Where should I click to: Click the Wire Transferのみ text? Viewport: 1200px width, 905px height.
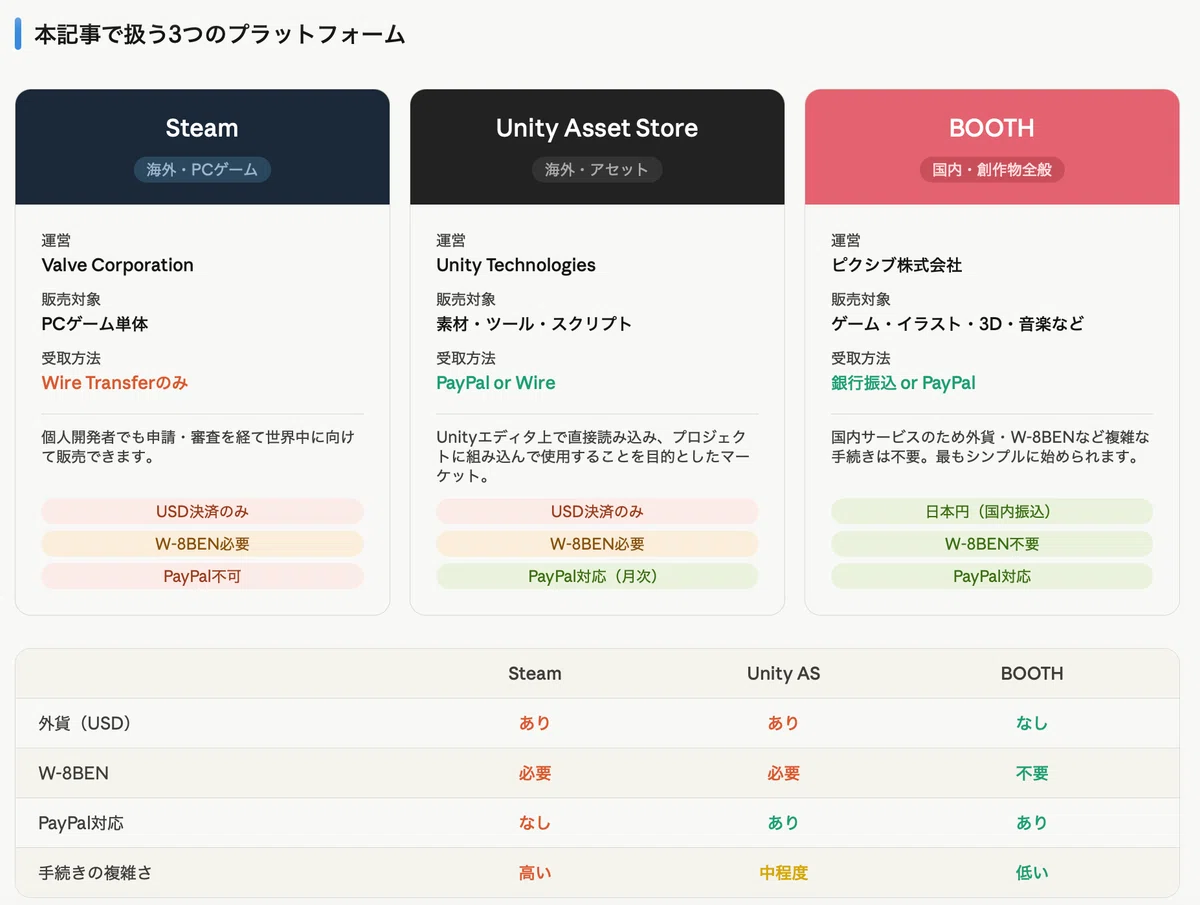click(x=115, y=383)
